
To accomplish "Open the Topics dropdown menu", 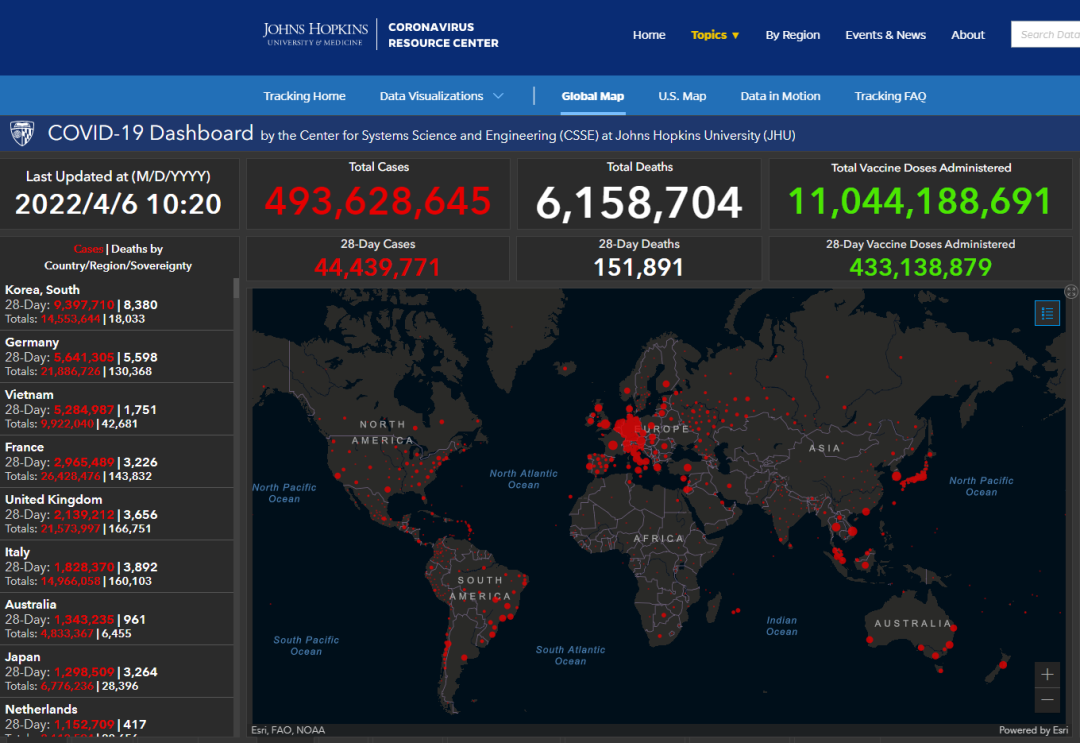I will point(715,34).
